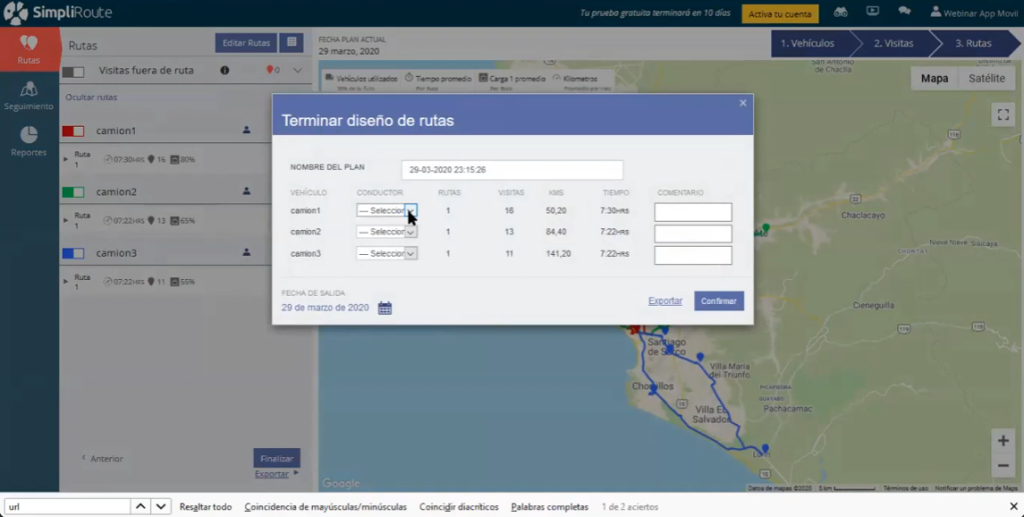Click the Finalizar button
1024x517 pixels.
277,458
